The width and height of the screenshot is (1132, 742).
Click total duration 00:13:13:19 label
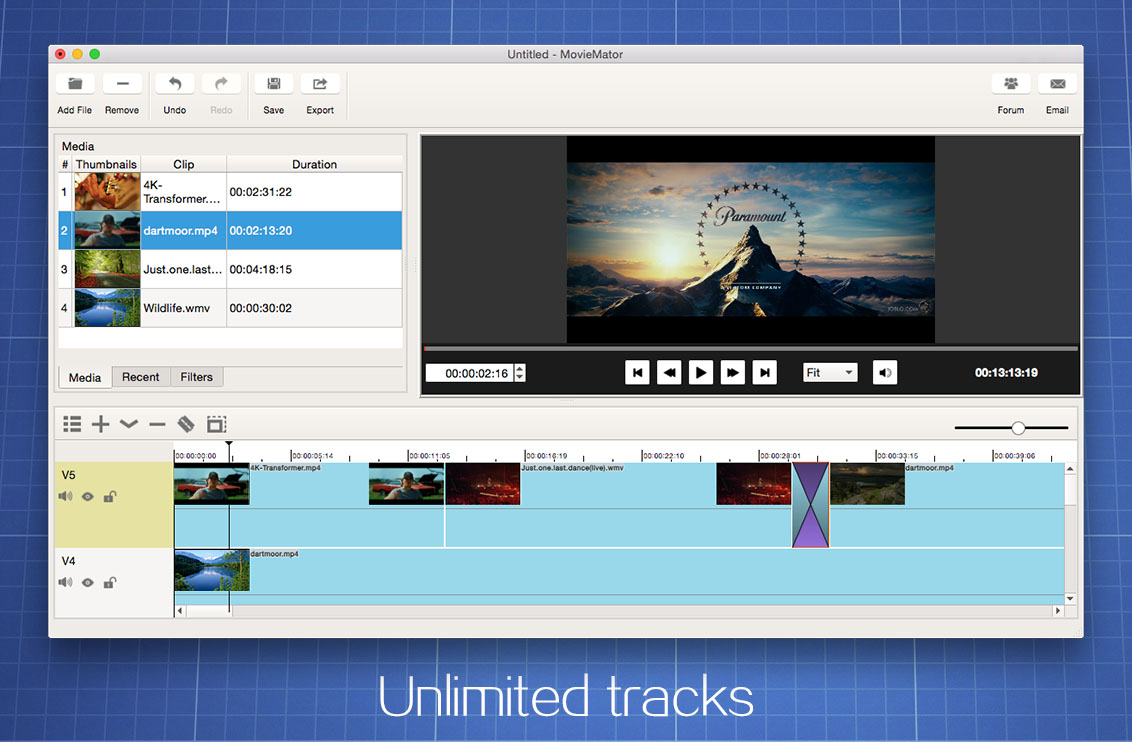(x=1006, y=372)
